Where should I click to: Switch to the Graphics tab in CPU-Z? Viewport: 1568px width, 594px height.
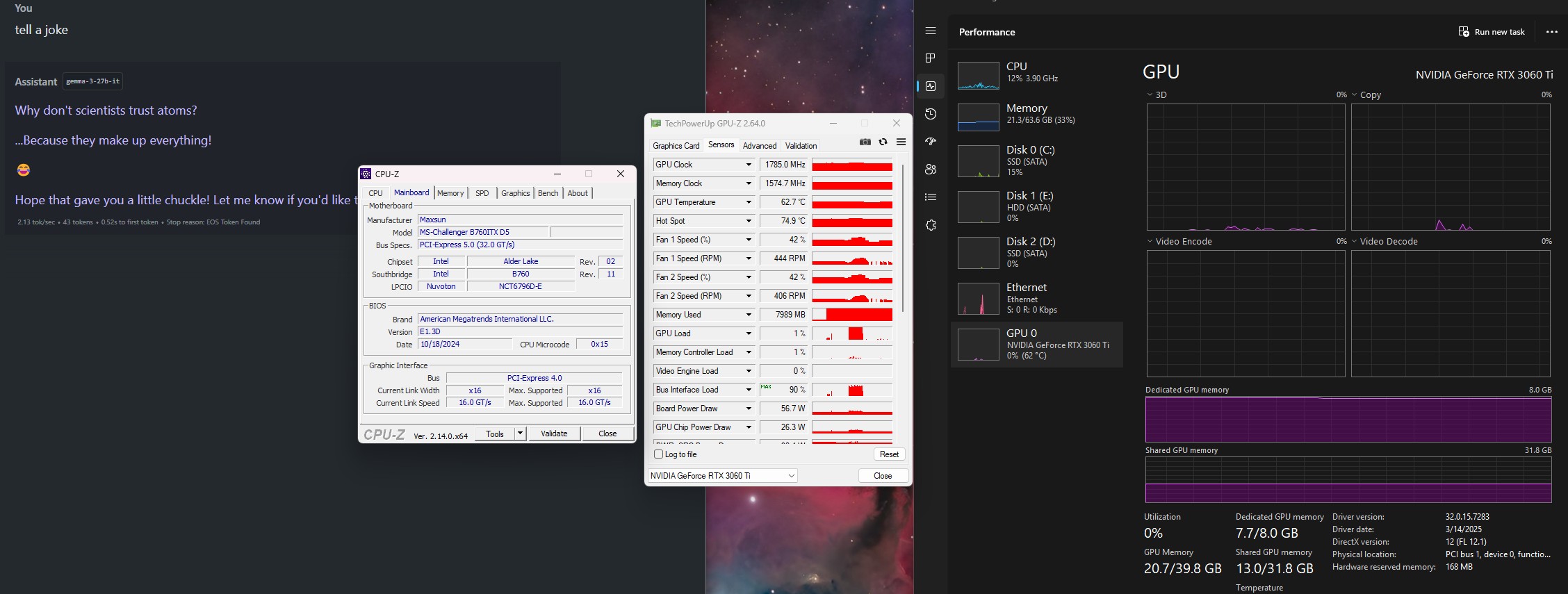click(x=516, y=193)
